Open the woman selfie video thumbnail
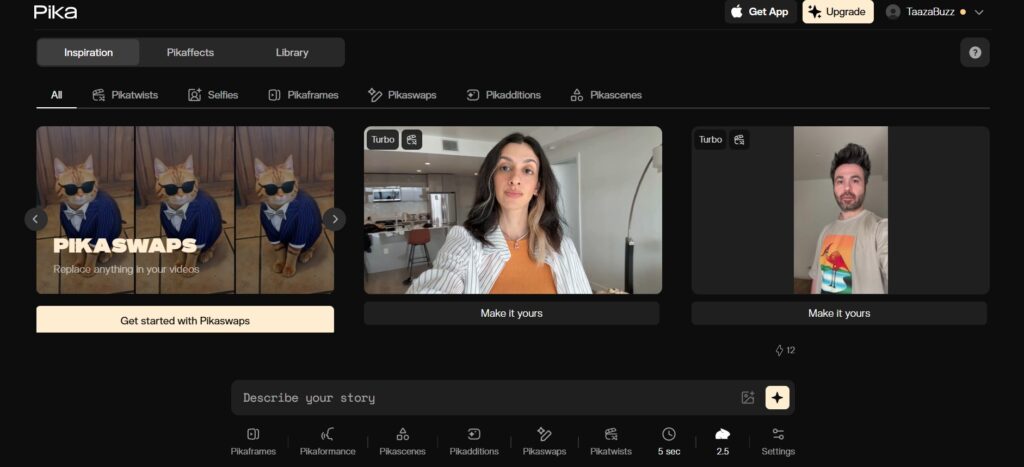The width and height of the screenshot is (1024, 467). (x=513, y=210)
